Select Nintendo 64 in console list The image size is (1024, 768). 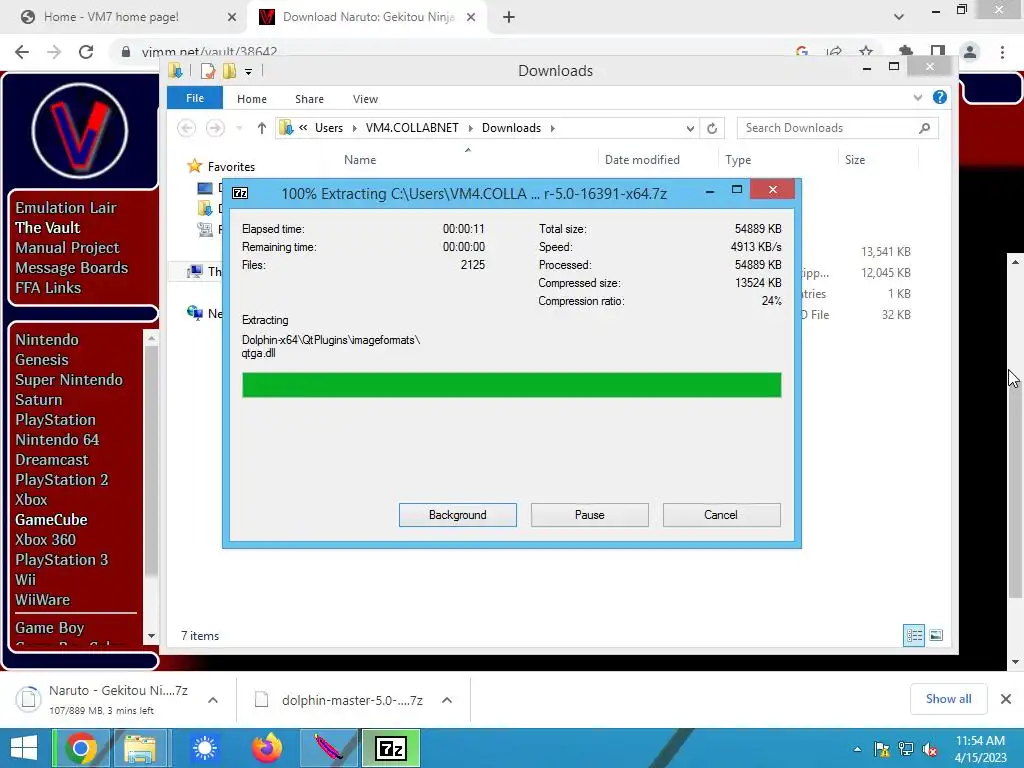tap(57, 440)
